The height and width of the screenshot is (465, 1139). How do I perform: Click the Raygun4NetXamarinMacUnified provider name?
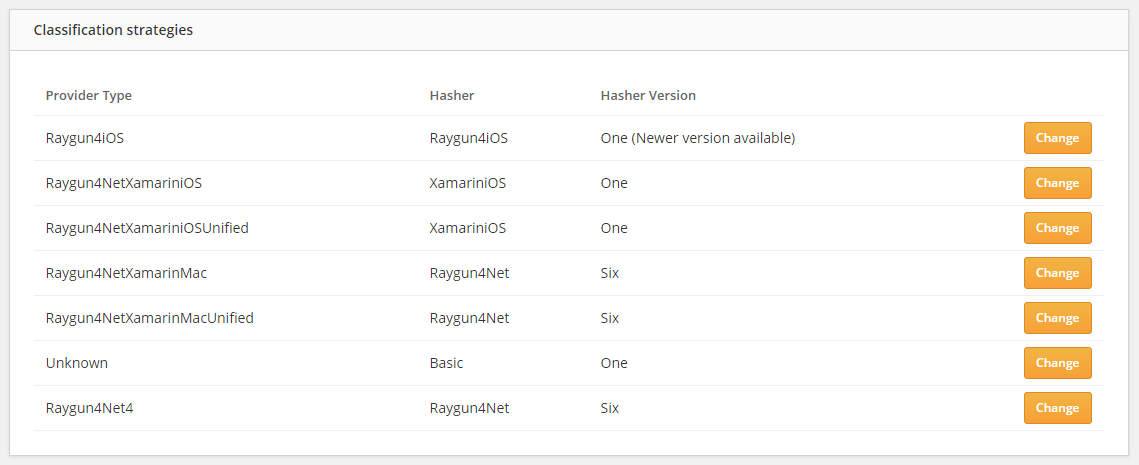(x=150, y=318)
